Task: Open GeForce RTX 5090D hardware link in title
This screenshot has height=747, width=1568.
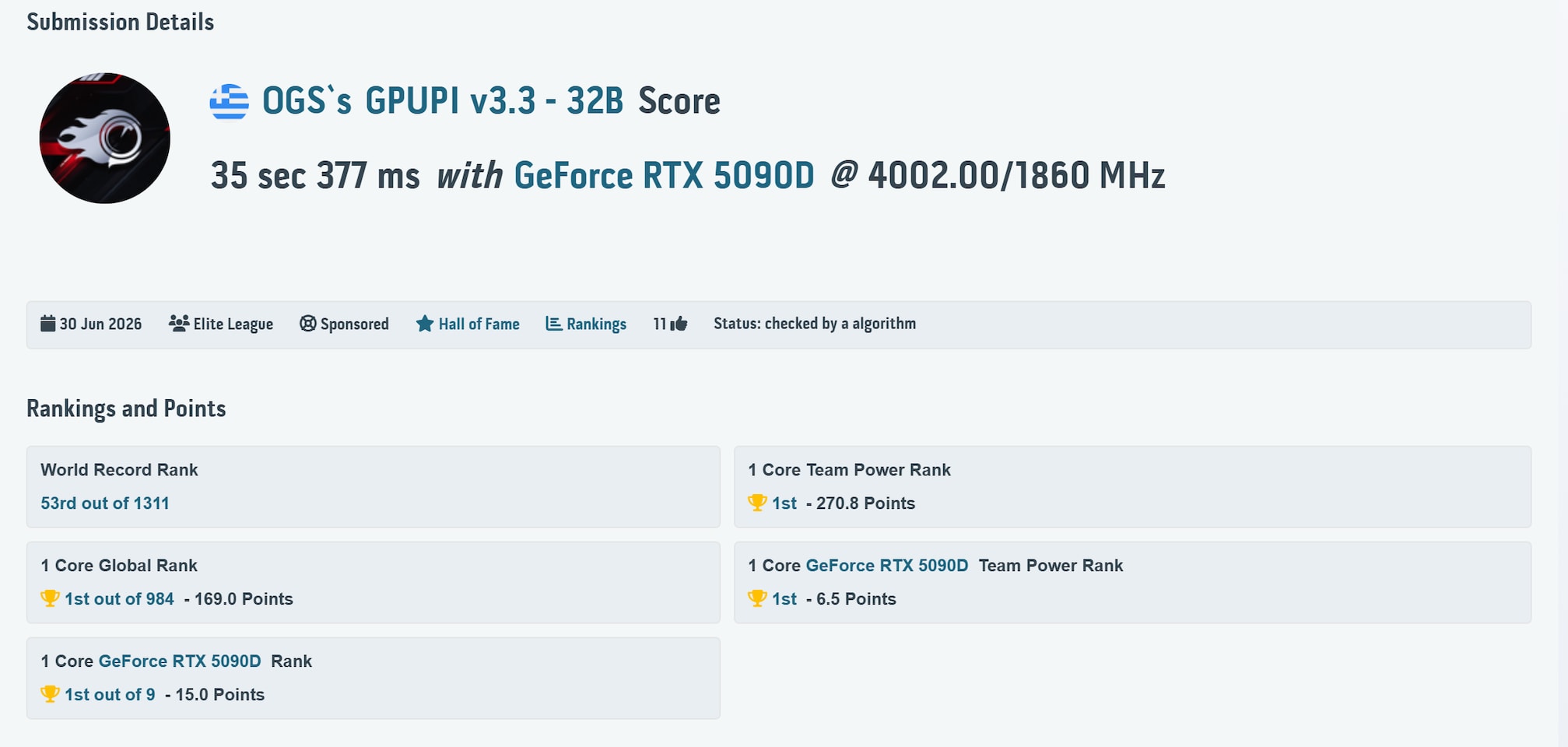Action: 664,175
